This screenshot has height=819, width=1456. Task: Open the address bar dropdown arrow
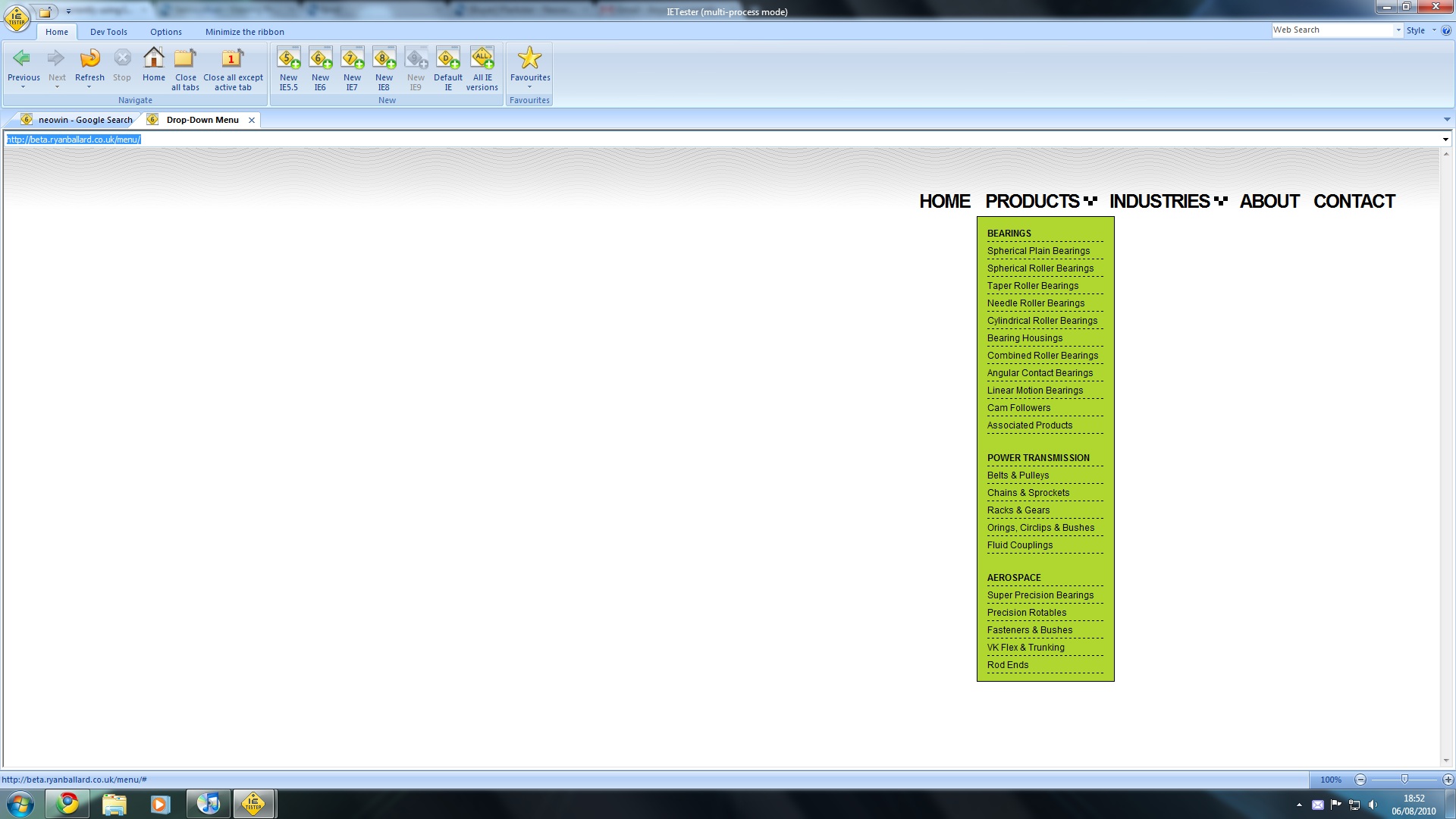click(x=1445, y=140)
